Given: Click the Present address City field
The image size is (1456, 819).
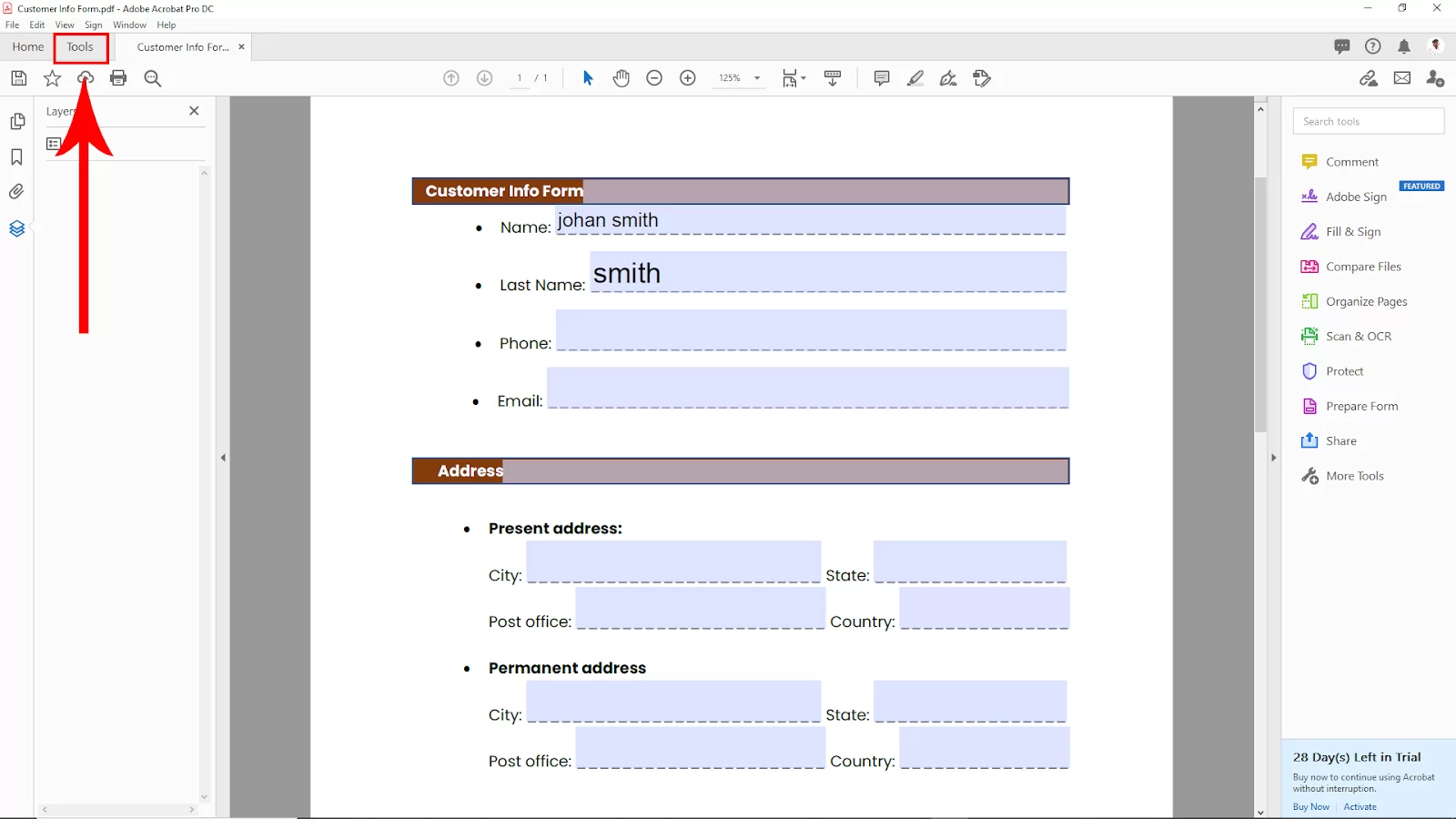Looking at the screenshot, I should pyautogui.click(x=673, y=561).
